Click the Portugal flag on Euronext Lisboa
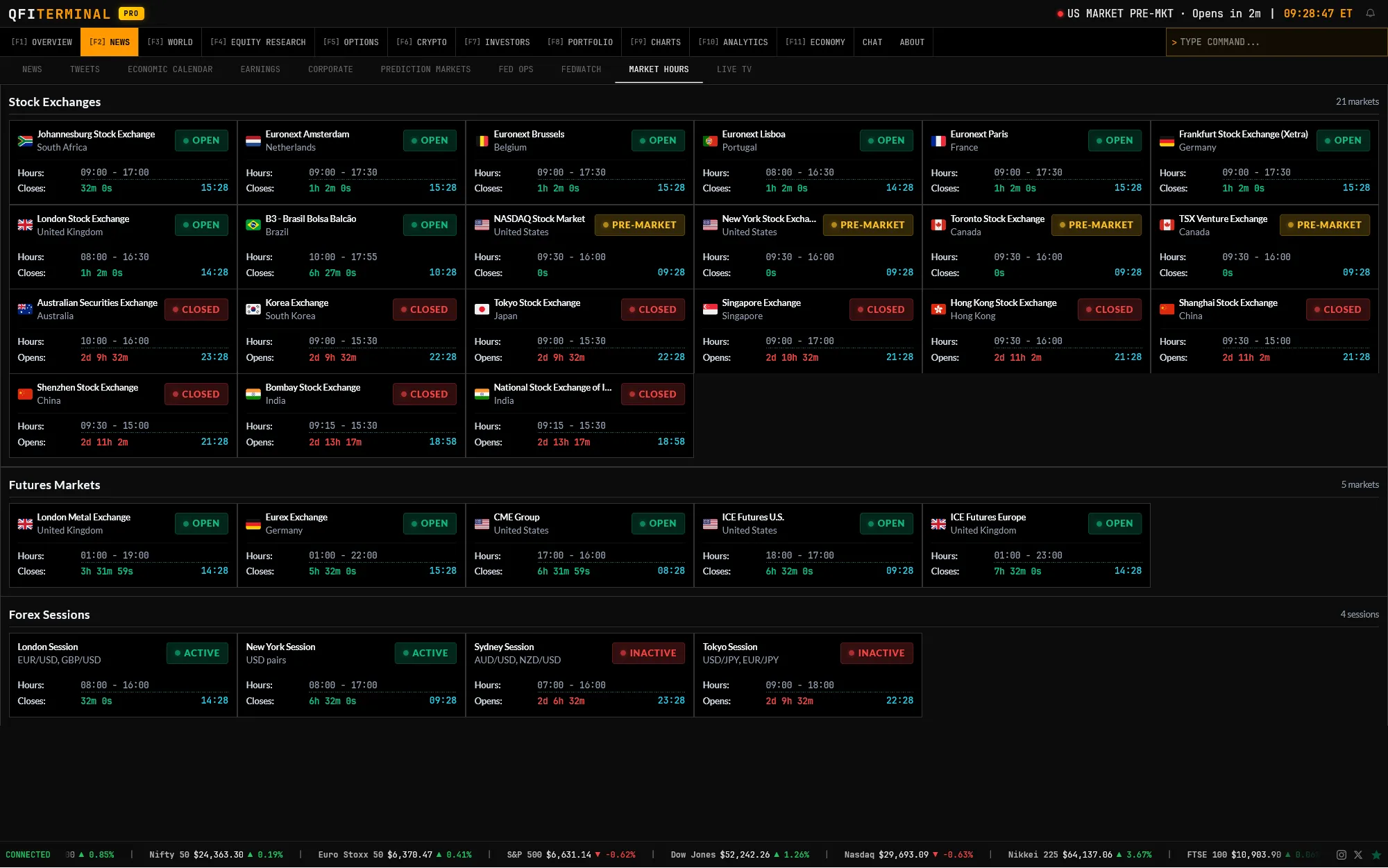 [x=710, y=141]
